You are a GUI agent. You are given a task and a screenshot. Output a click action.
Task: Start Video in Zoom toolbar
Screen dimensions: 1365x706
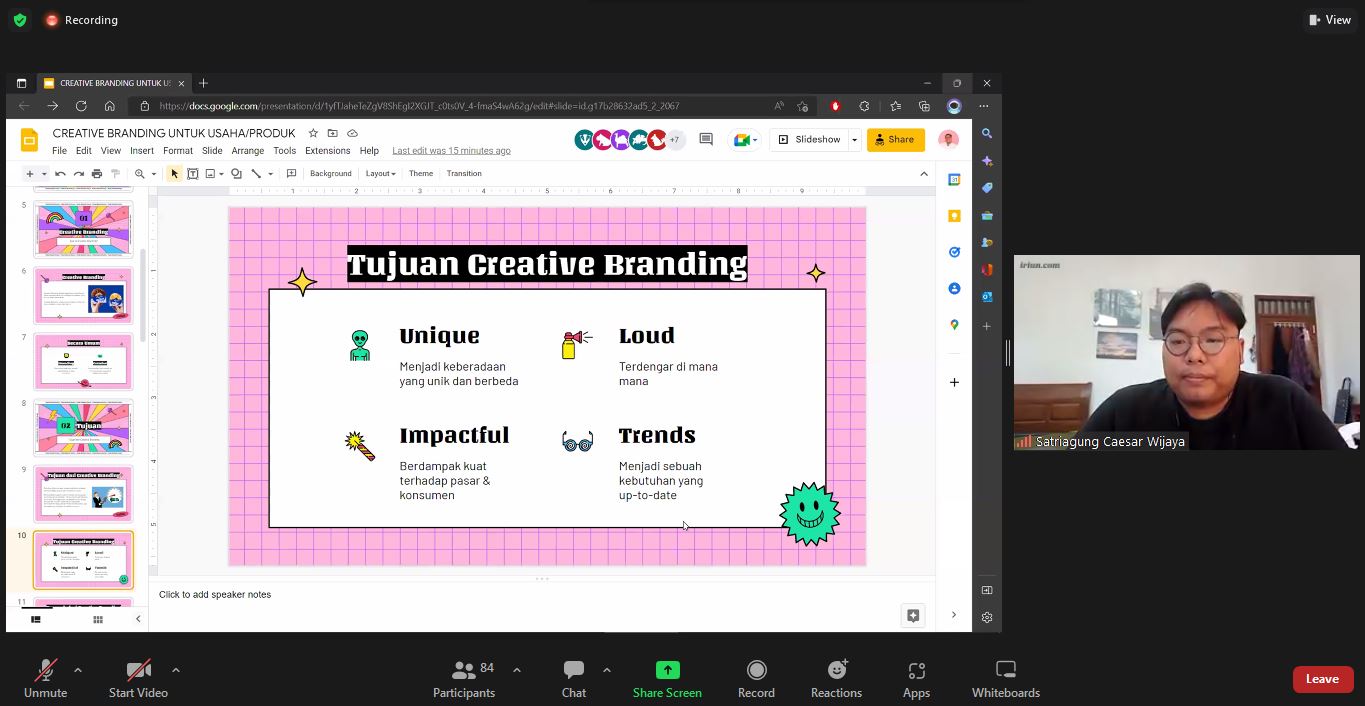click(x=138, y=679)
